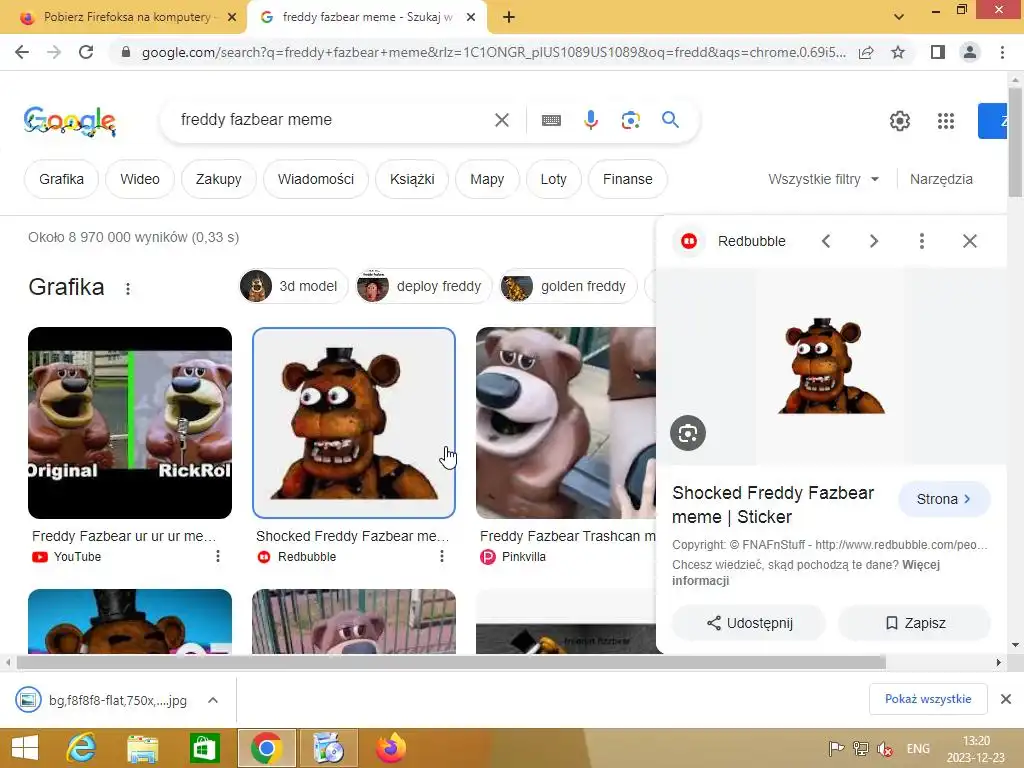Go to Google homepage logo

[70, 121]
